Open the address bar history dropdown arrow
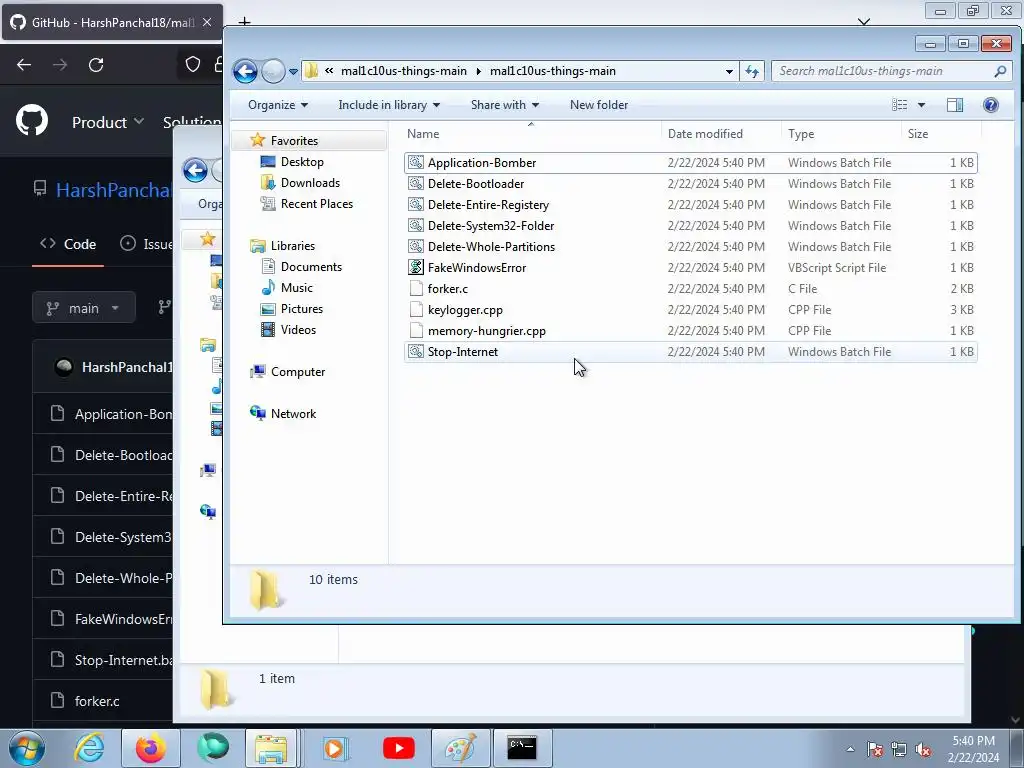This screenshot has width=1024, height=768. click(729, 72)
